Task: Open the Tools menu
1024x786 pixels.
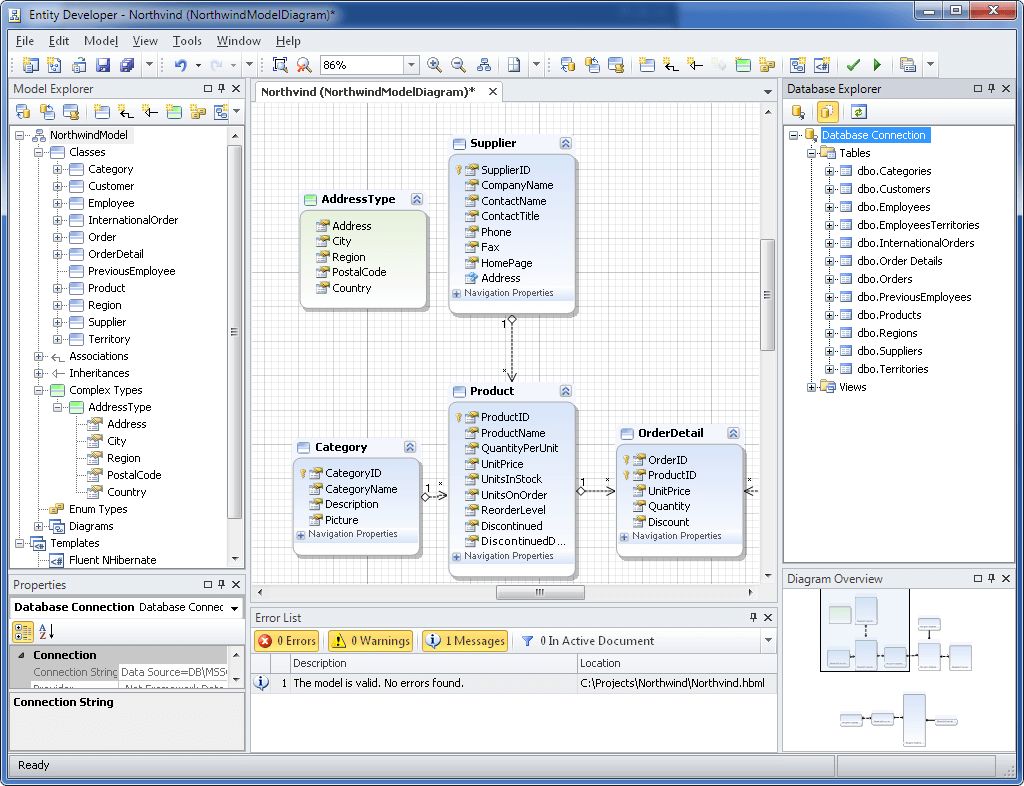Action: pyautogui.click(x=187, y=41)
